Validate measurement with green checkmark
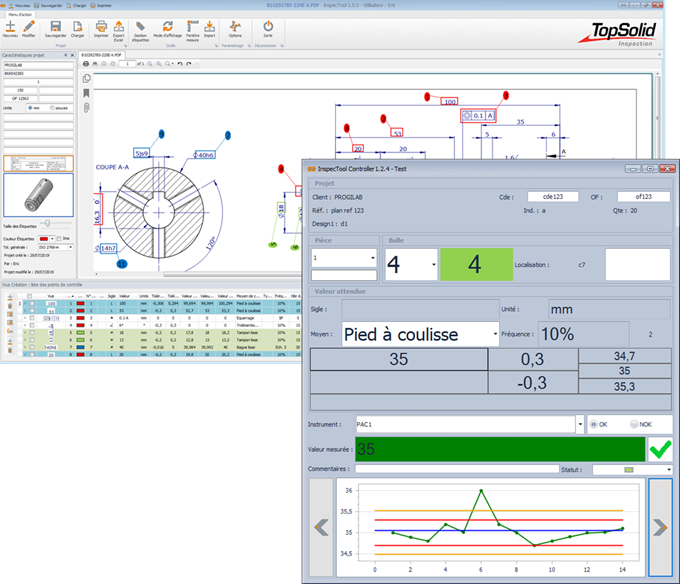Viewport: 680px width, 584px height. point(660,449)
